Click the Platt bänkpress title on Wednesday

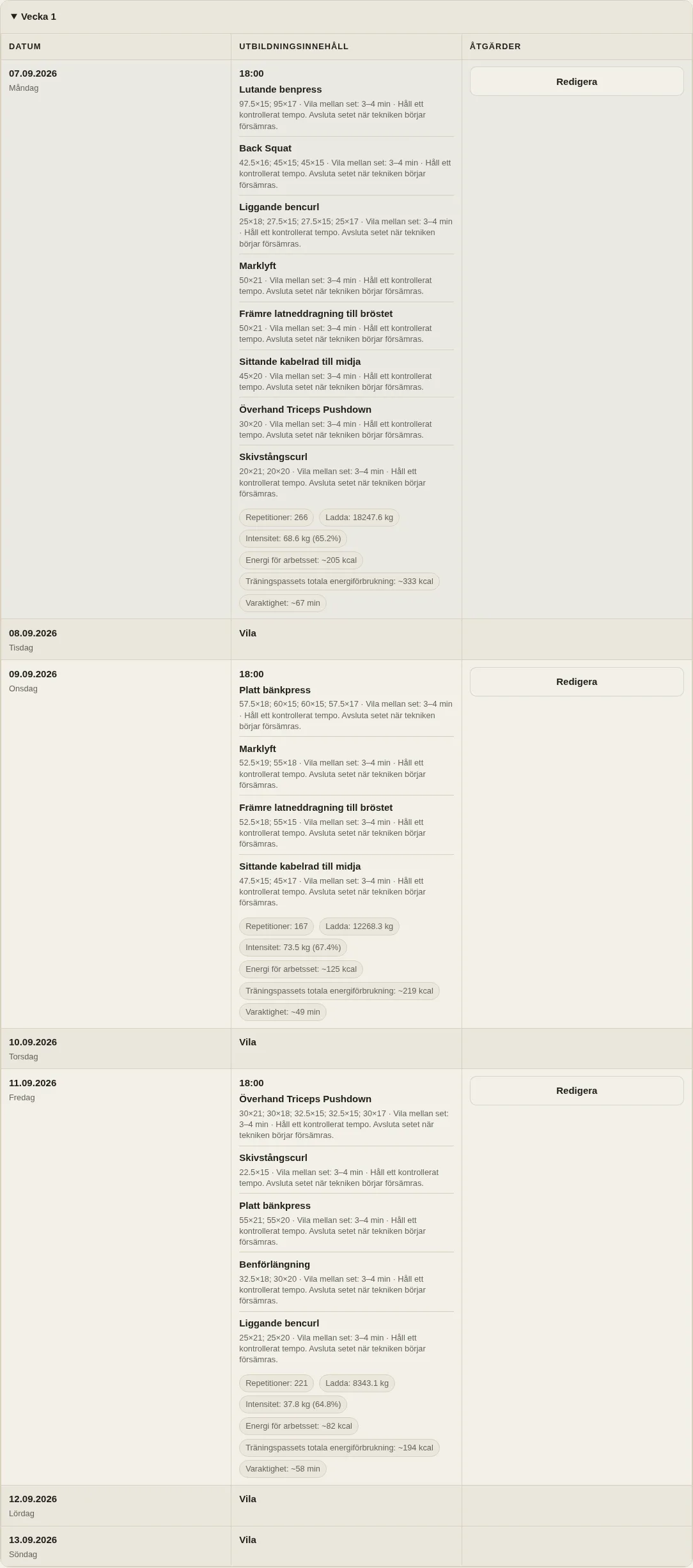coord(275,690)
